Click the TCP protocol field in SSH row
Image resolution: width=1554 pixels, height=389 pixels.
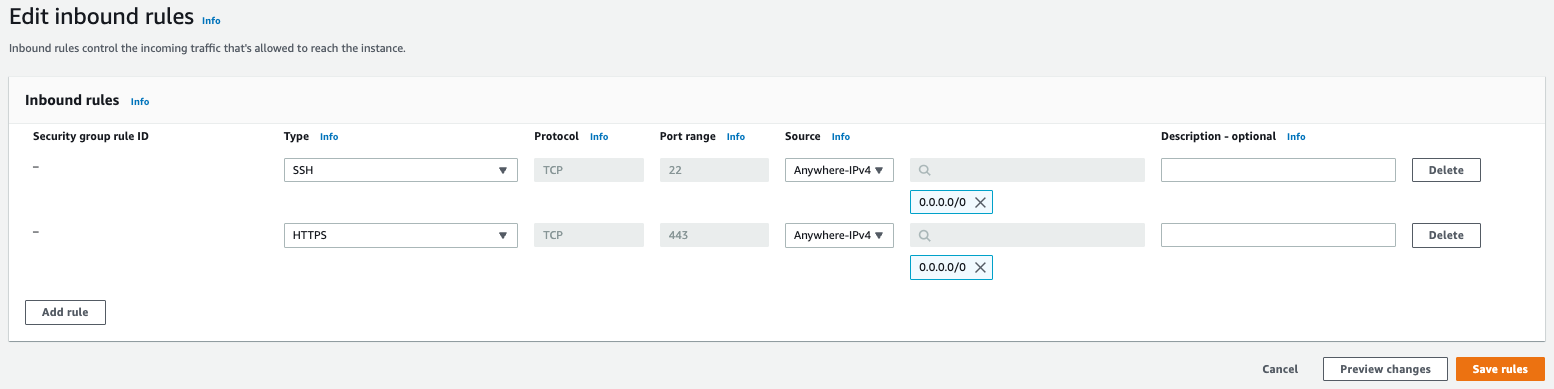click(x=589, y=170)
